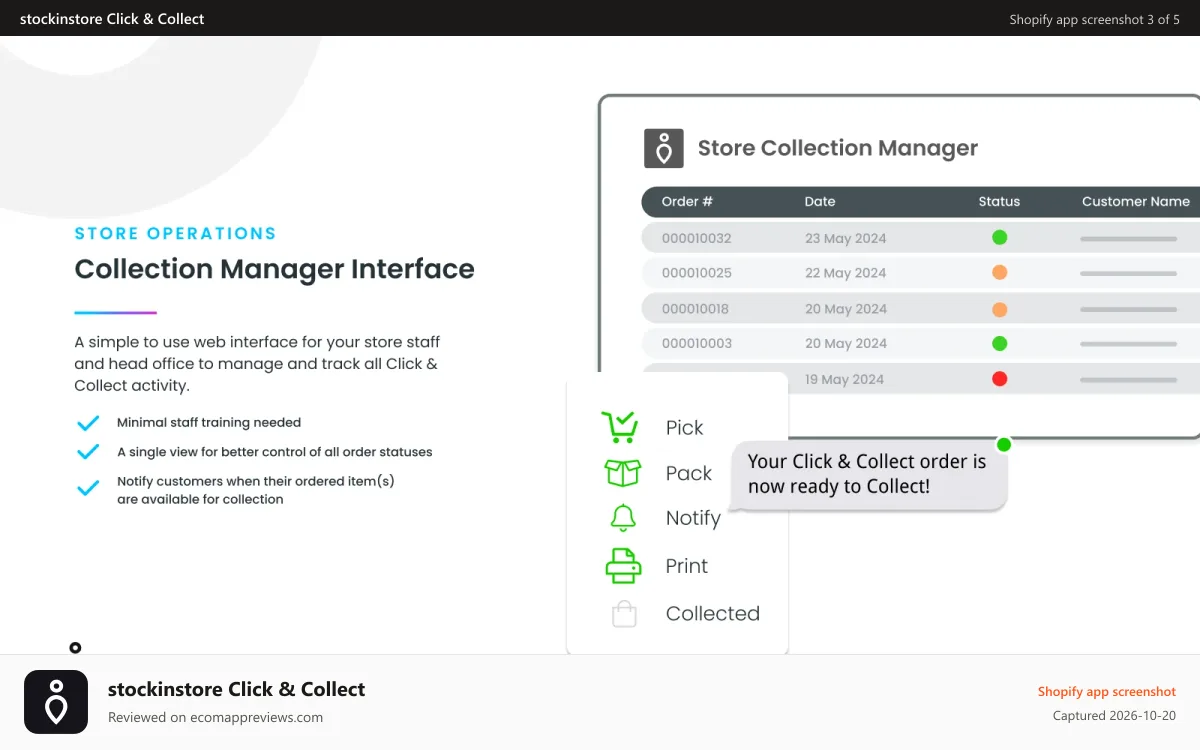
Task: Click green status dot for order 000010003
Action: point(999,343)
